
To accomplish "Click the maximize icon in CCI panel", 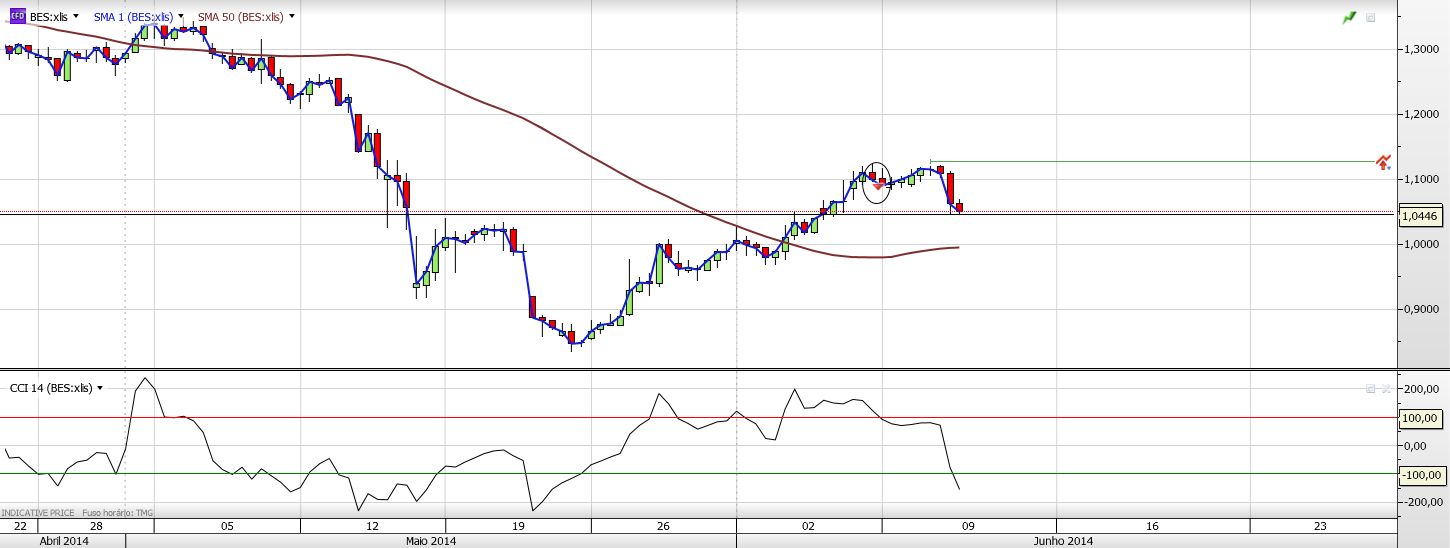I will 1371,388.
